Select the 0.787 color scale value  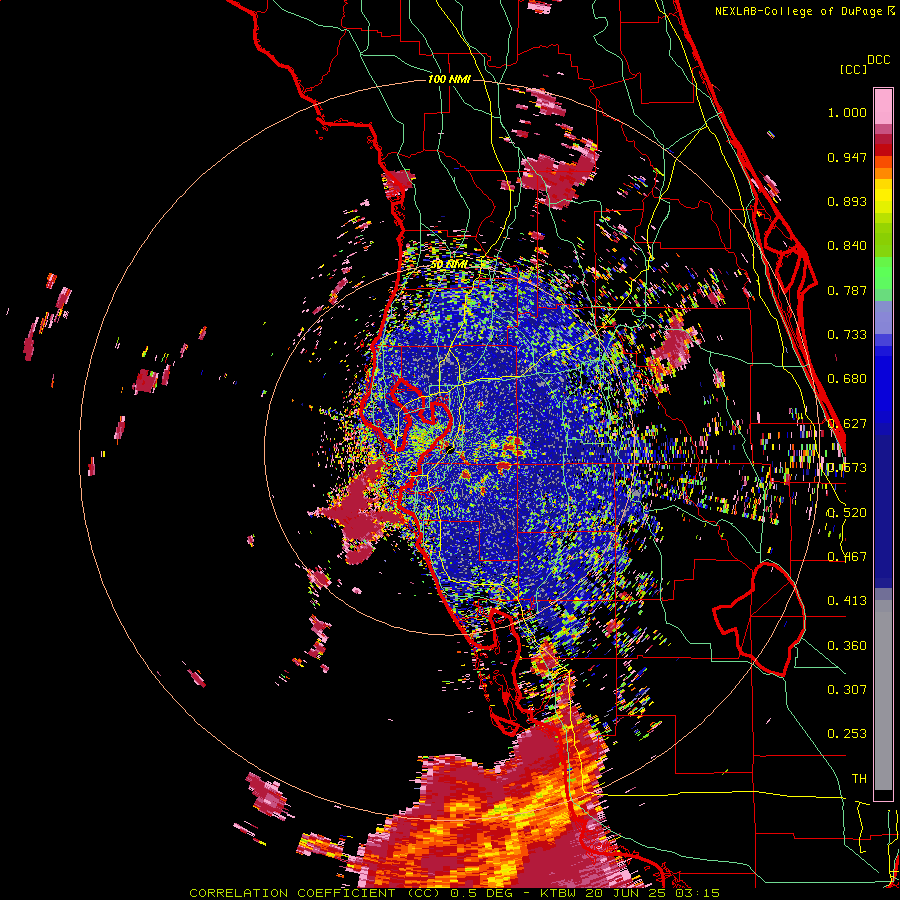pos(847,290)
